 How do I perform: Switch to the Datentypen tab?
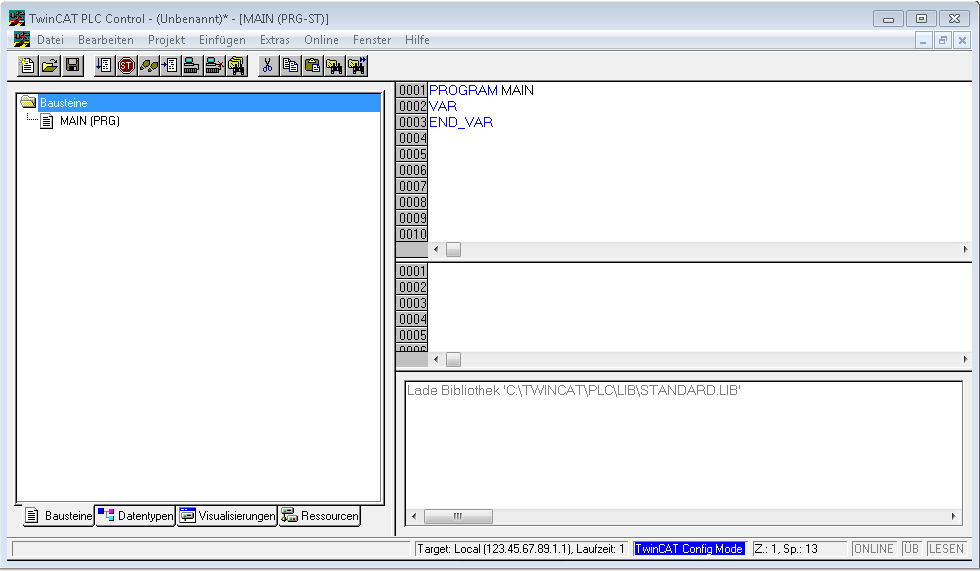click(x=136, y=516)
